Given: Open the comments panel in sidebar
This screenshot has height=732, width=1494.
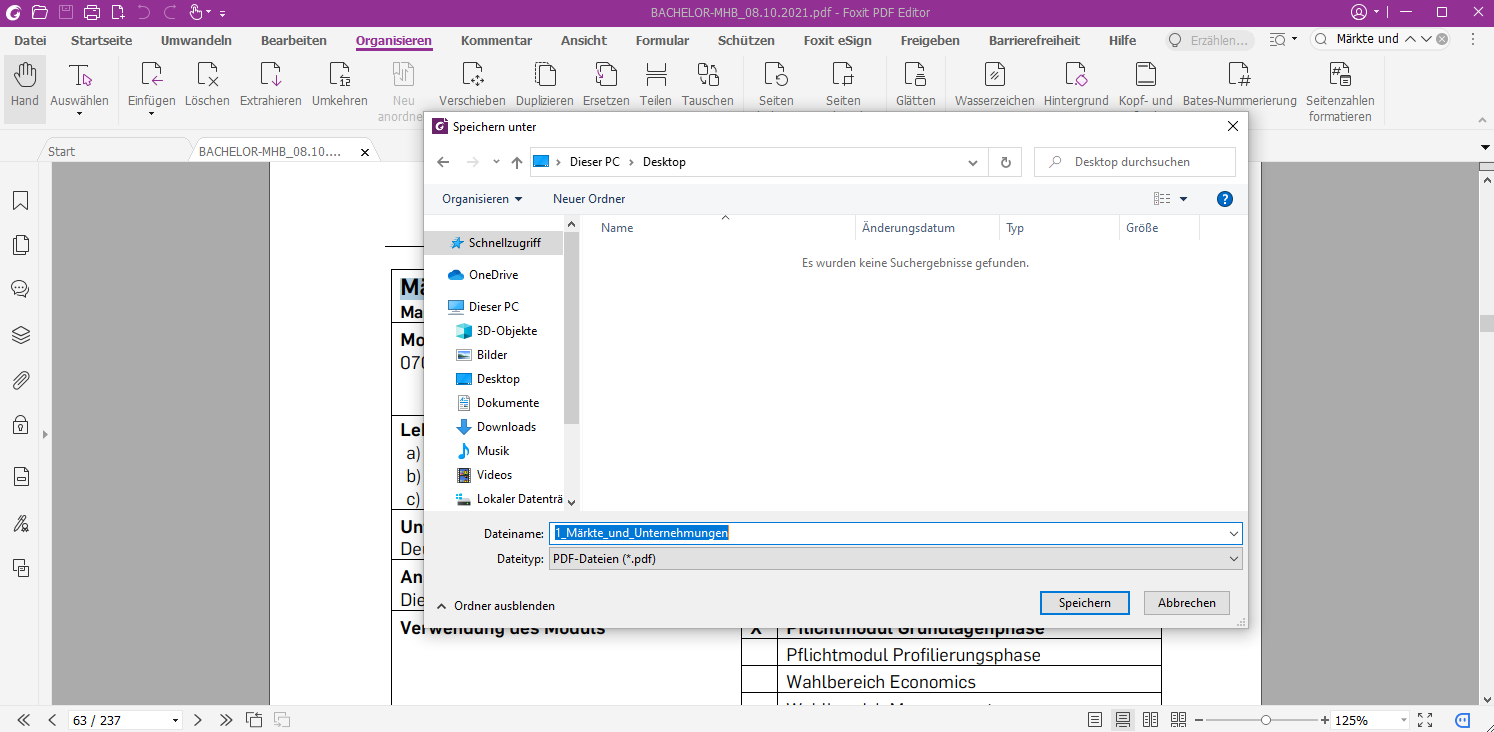Looking at the screenshot, I should (x=20, y=289).
